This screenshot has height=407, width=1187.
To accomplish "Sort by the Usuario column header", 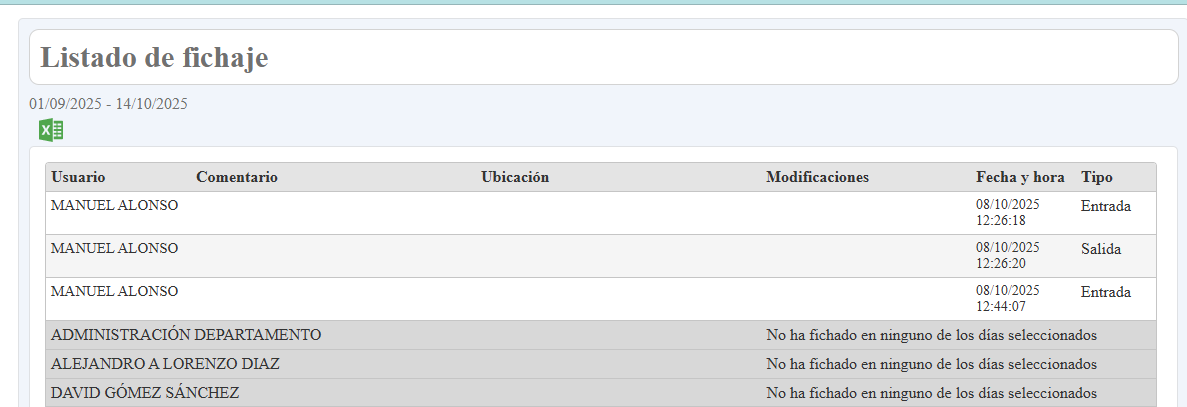I will (x=78, y=177).
